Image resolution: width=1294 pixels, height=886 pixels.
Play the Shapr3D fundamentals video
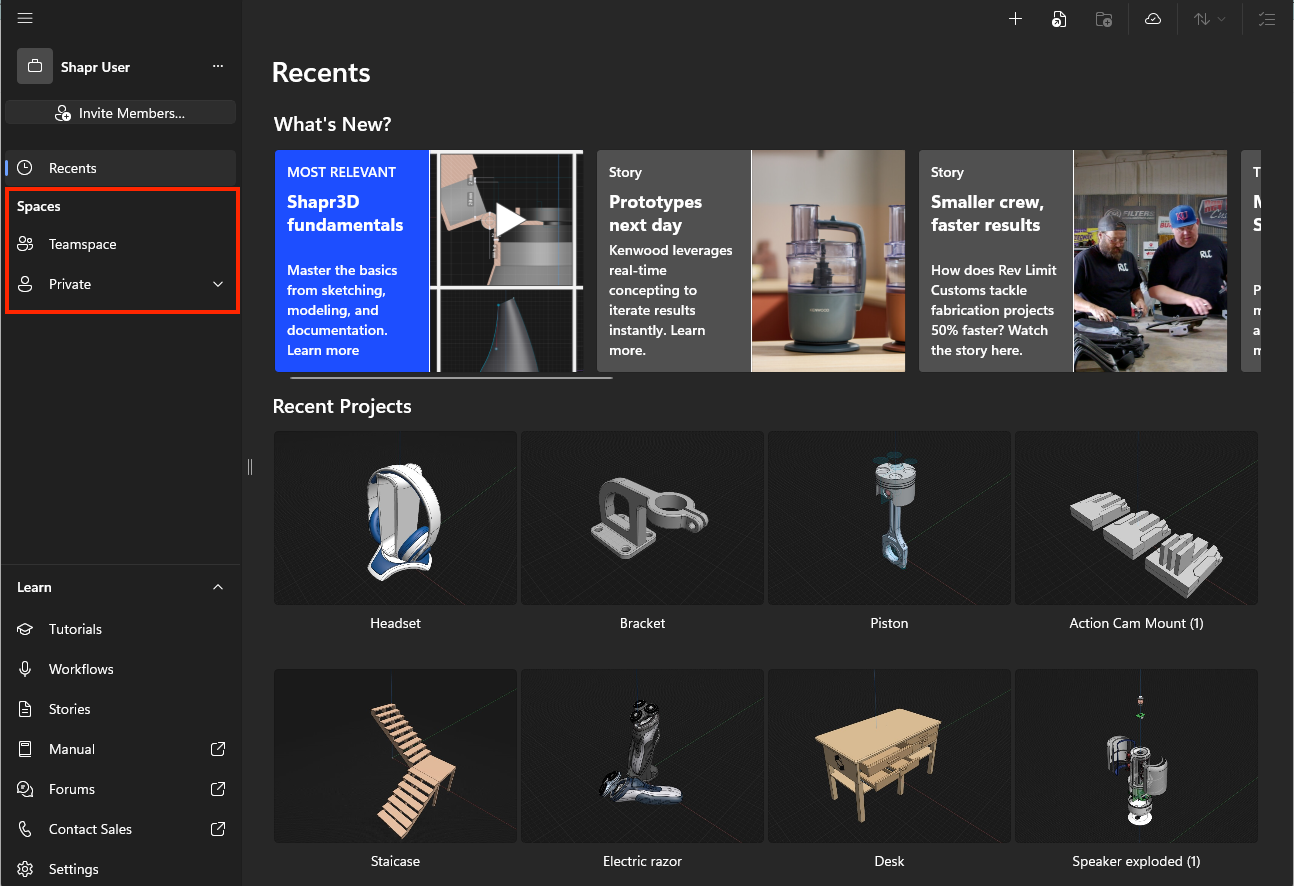click(511, 220)
